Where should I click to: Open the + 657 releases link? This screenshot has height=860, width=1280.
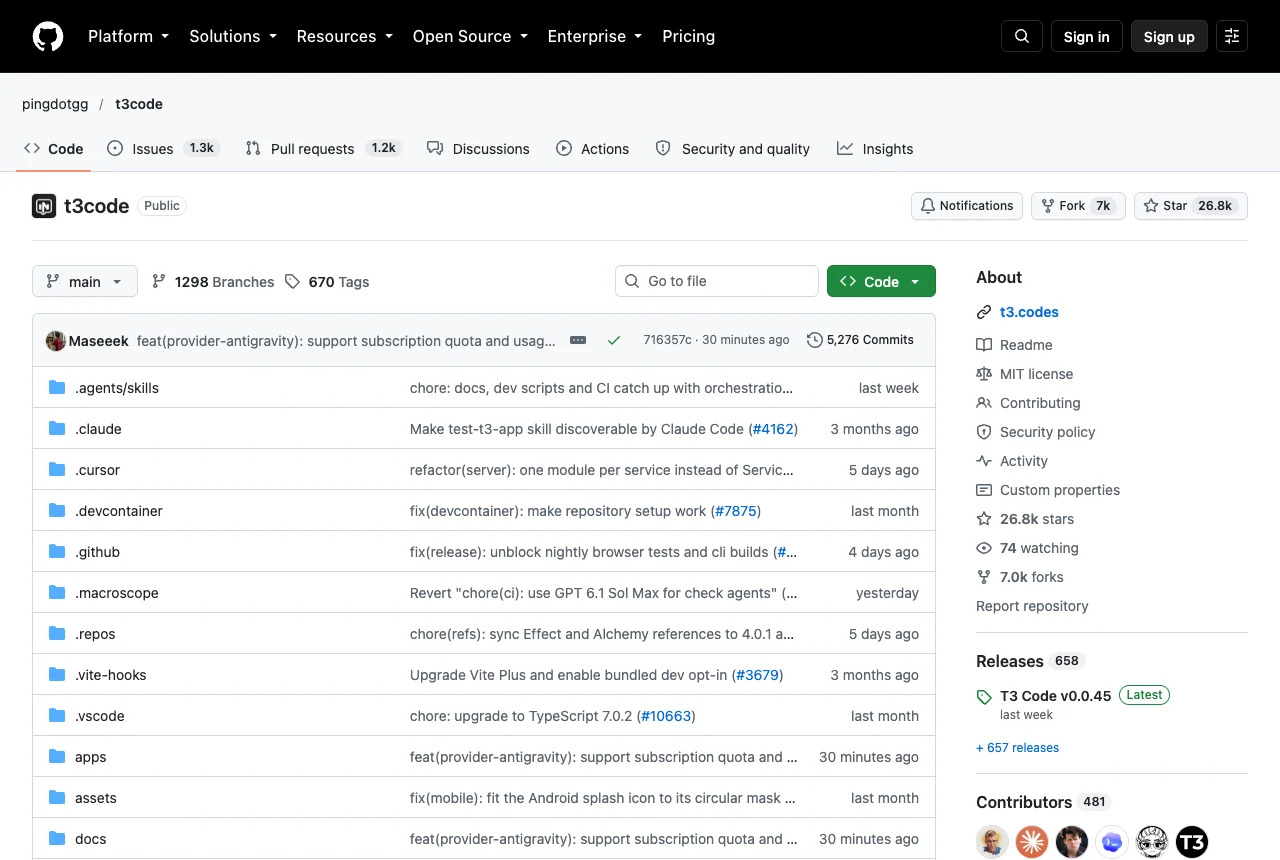[x=1017, y=748]
